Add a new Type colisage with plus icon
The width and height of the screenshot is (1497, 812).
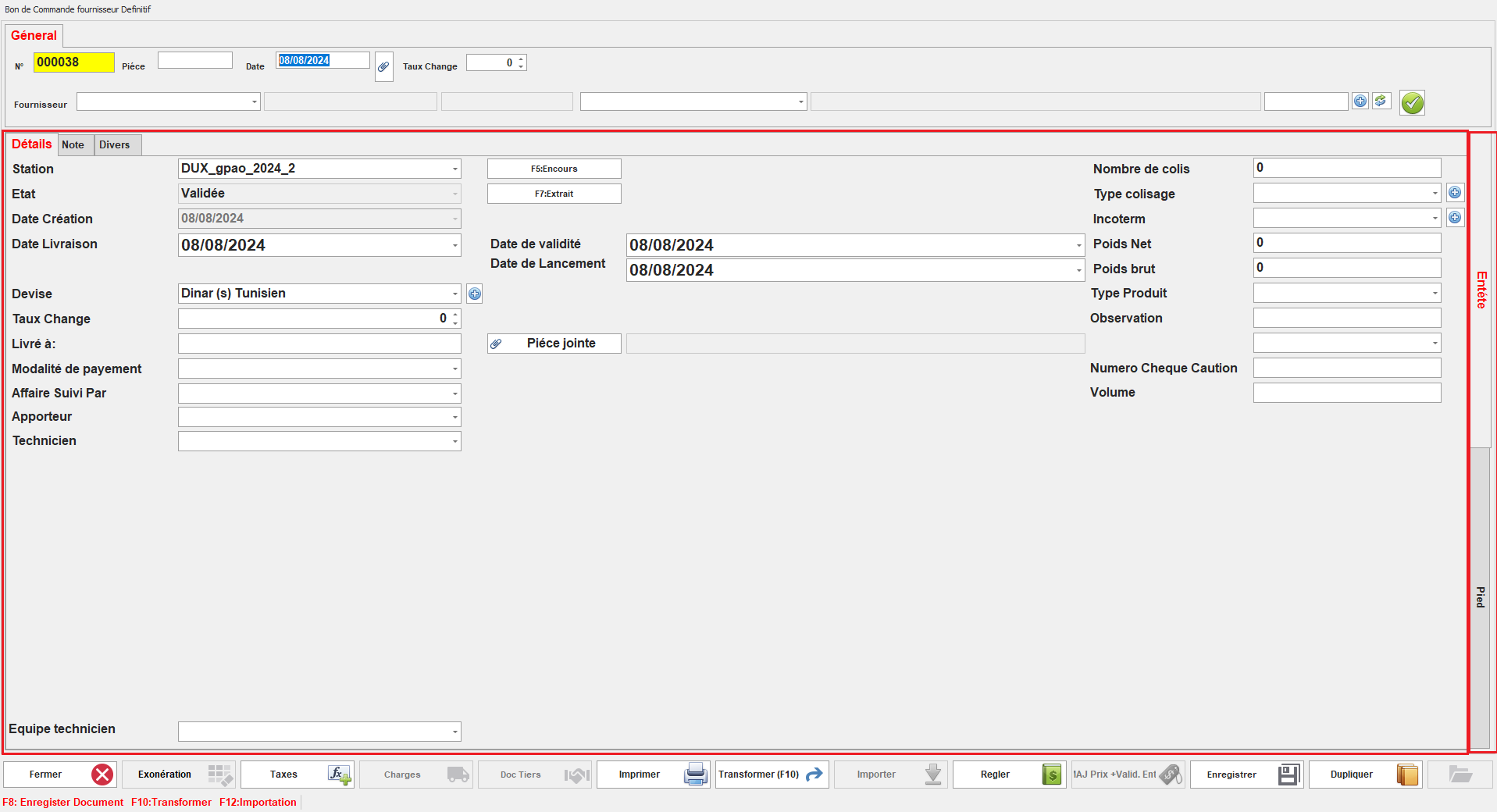(1455, 193)
